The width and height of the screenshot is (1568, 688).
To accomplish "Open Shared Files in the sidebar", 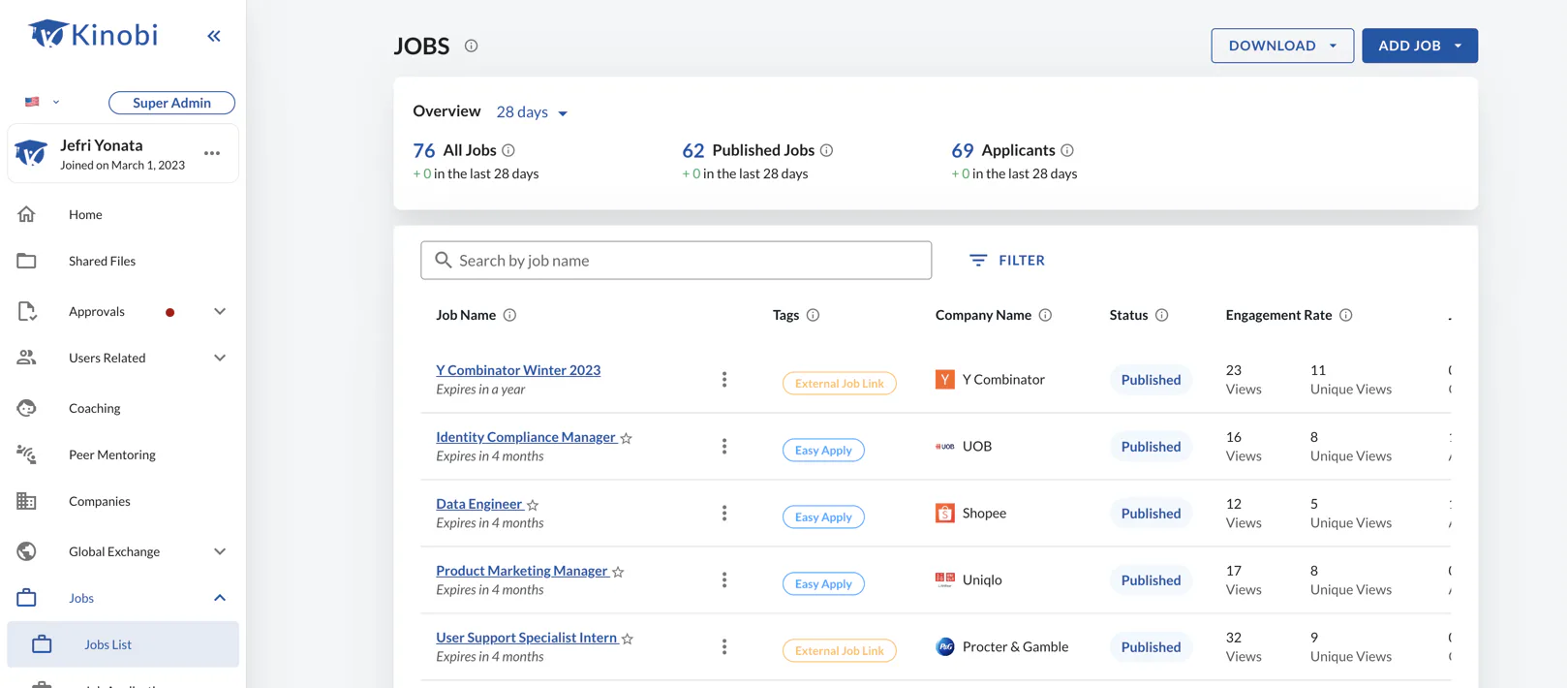I will [102, 261].
